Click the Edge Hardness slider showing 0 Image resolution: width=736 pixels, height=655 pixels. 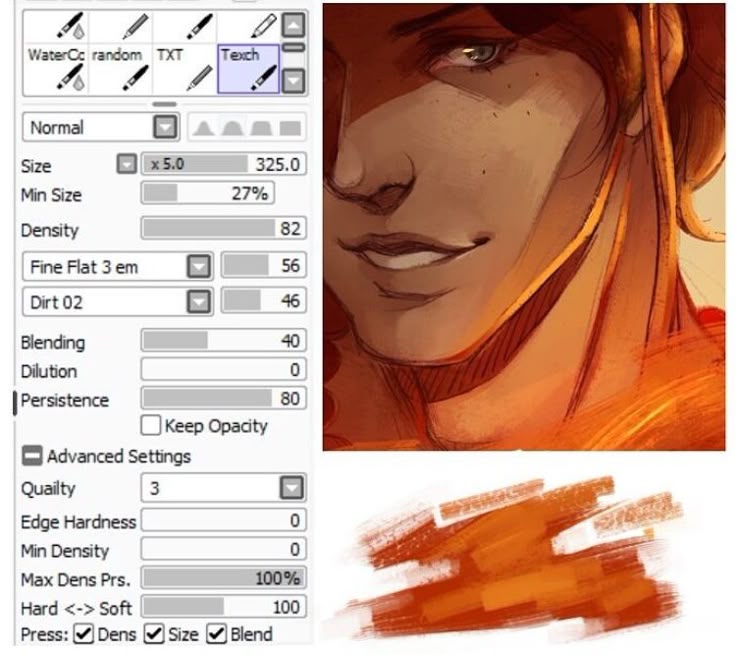[x=223, y=520]
